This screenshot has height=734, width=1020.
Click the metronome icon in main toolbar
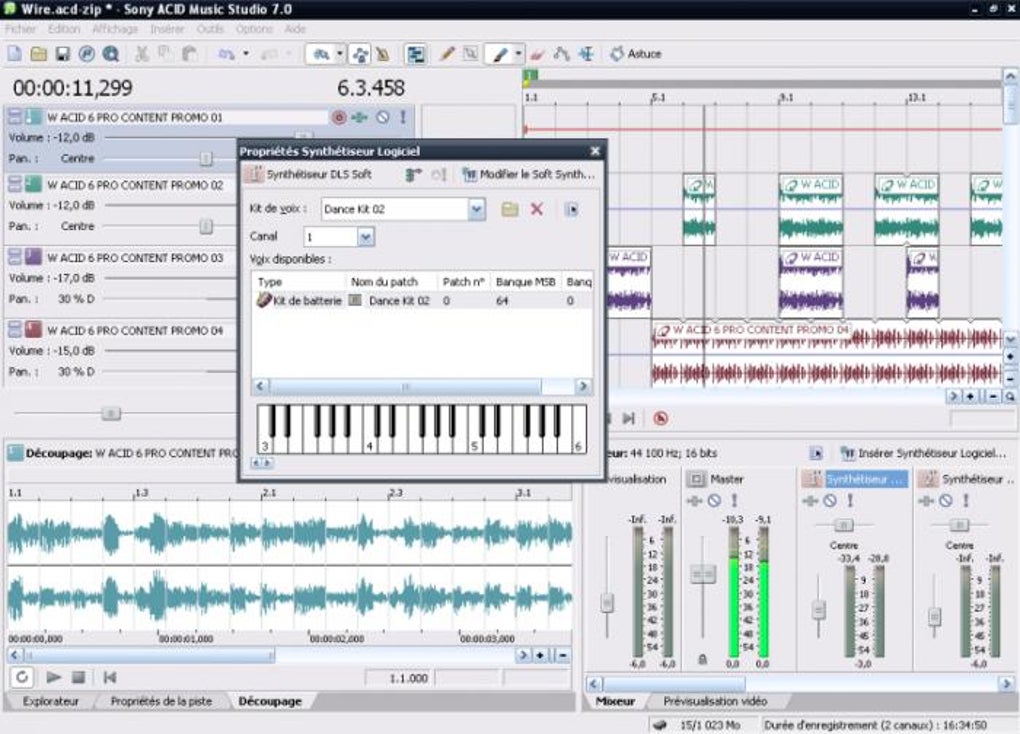pos(382,54)
